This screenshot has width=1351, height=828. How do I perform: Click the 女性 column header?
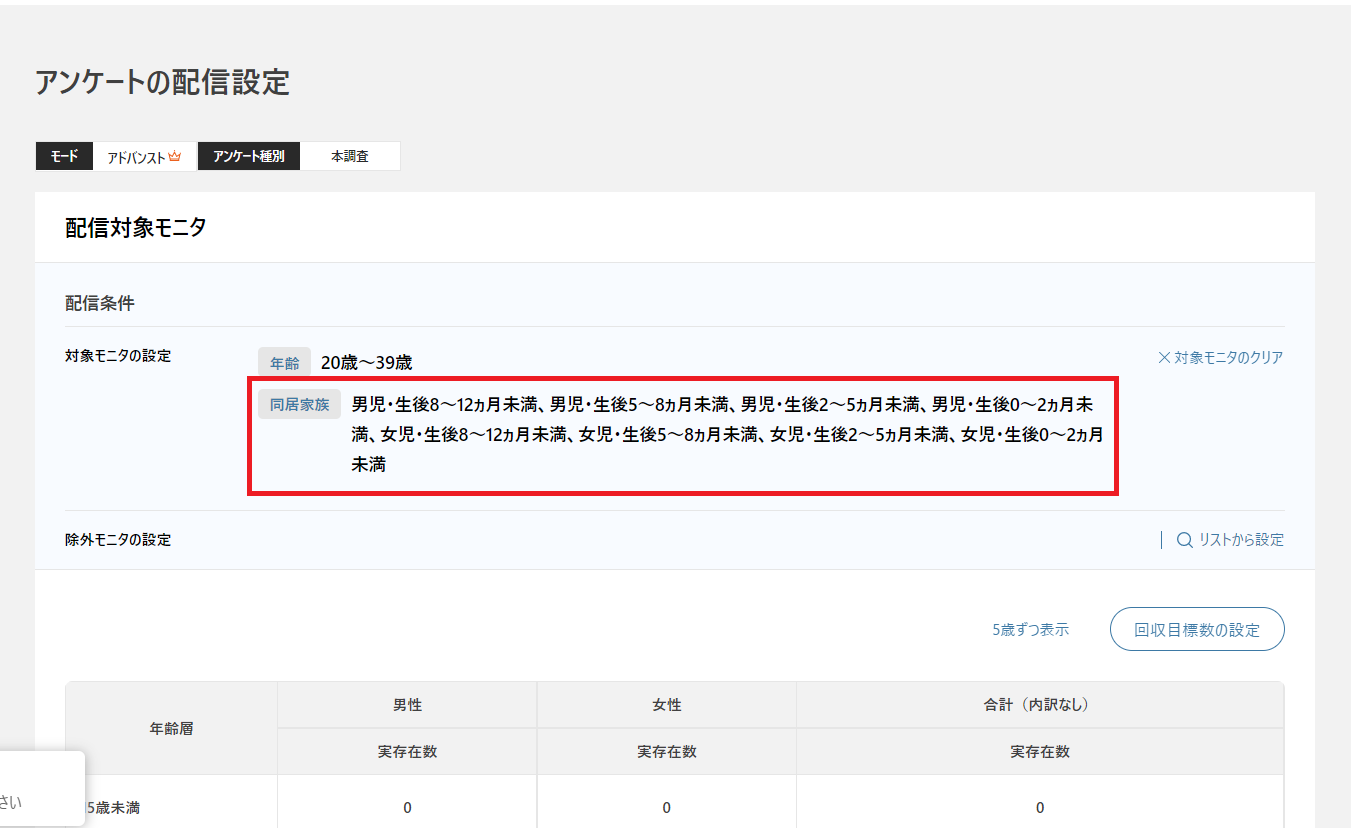(x=667, y=705)
